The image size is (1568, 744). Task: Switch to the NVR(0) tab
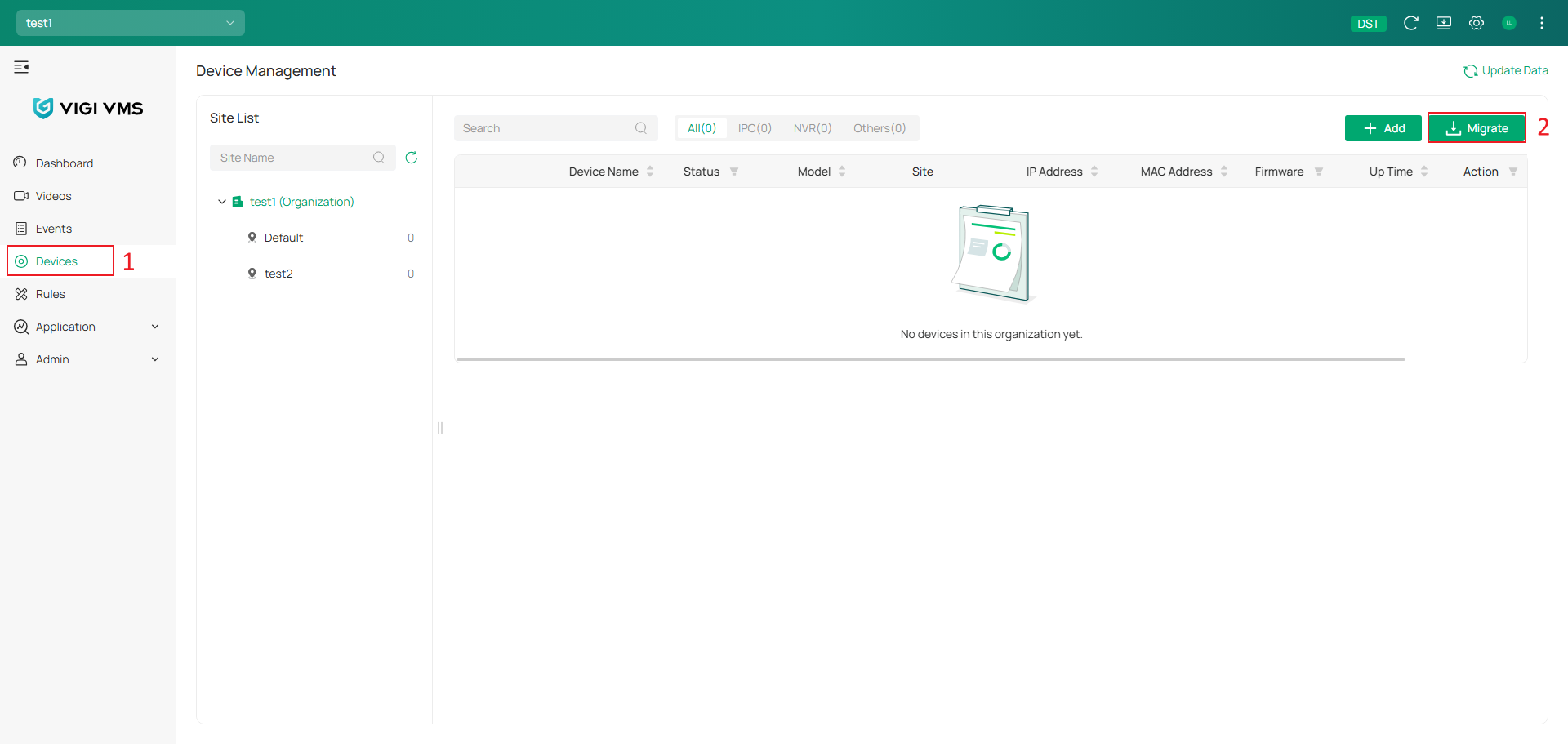pyautogui.click(x=813, y=128)
